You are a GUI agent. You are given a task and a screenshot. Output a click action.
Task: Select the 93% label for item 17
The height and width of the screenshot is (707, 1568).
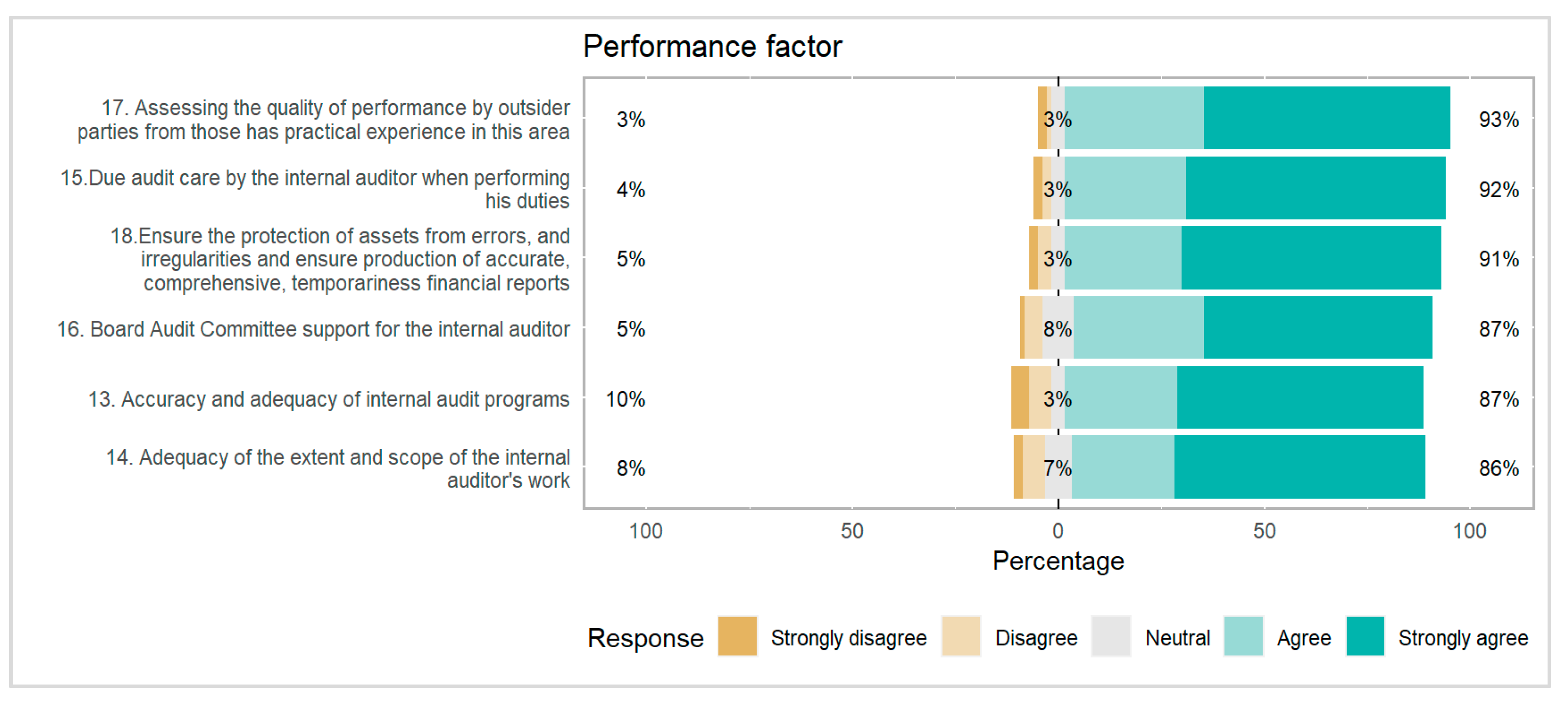(x=1499, y=120)
